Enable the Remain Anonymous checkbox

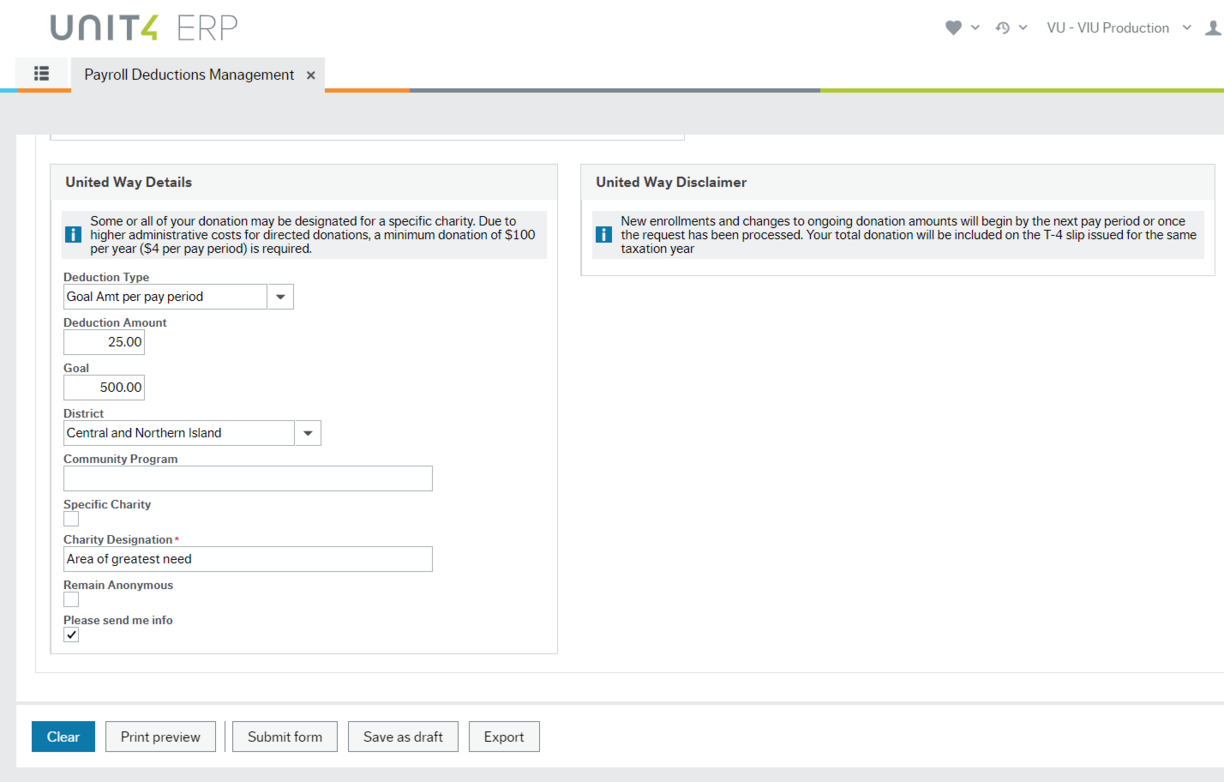click(x=71, y=600)
